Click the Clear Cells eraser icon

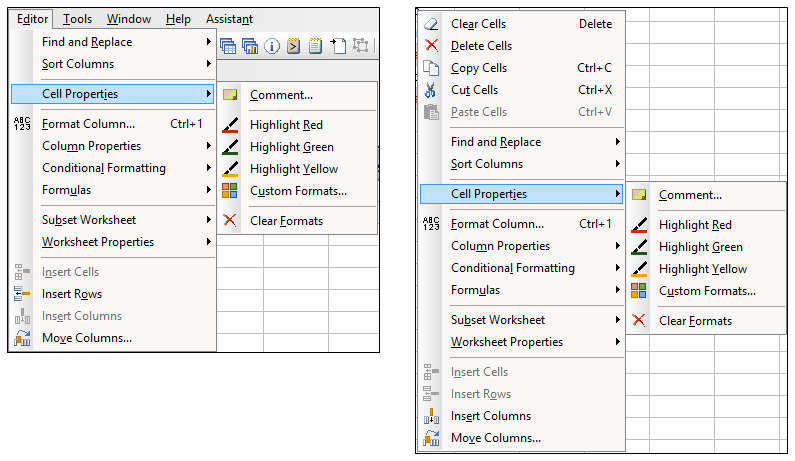431,24
